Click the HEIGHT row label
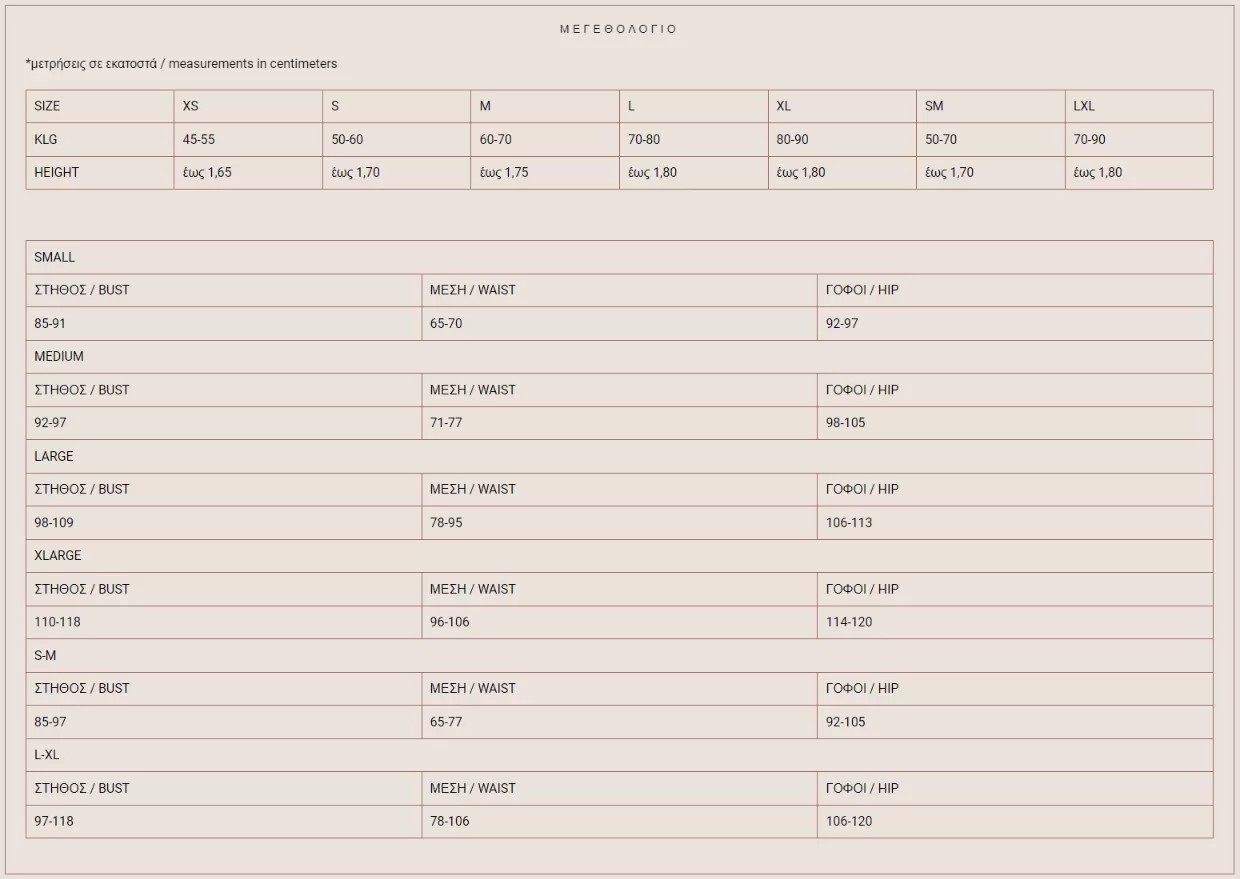This screenshot has width=1240, height=879. [56, 172]
